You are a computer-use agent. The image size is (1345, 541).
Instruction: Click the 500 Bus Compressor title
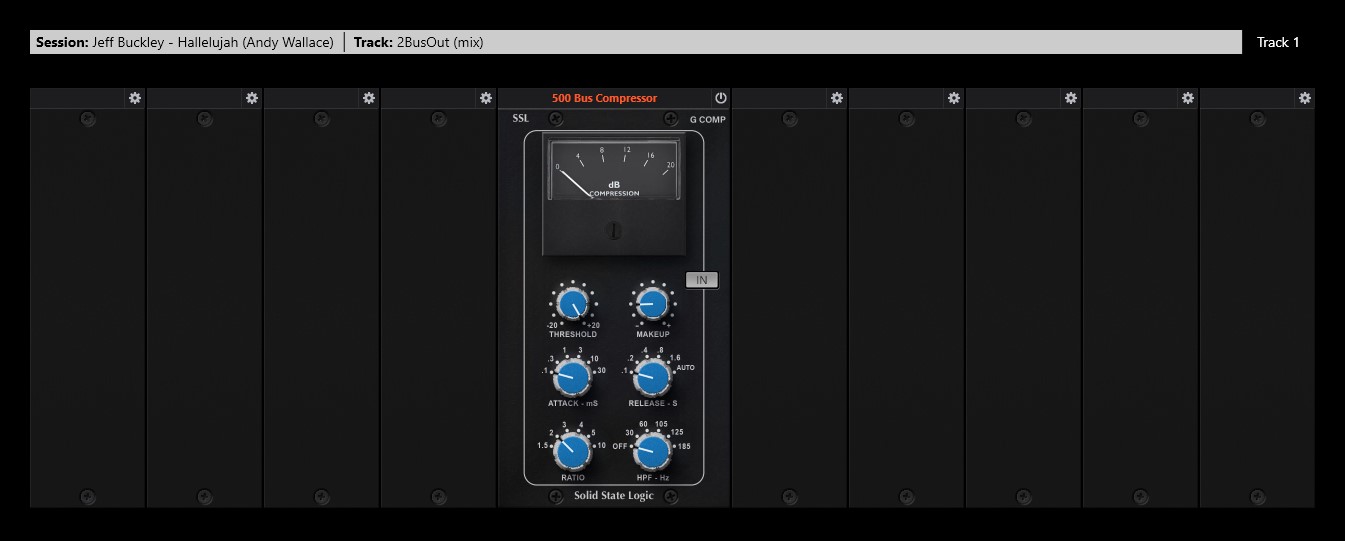coord(604,98)
